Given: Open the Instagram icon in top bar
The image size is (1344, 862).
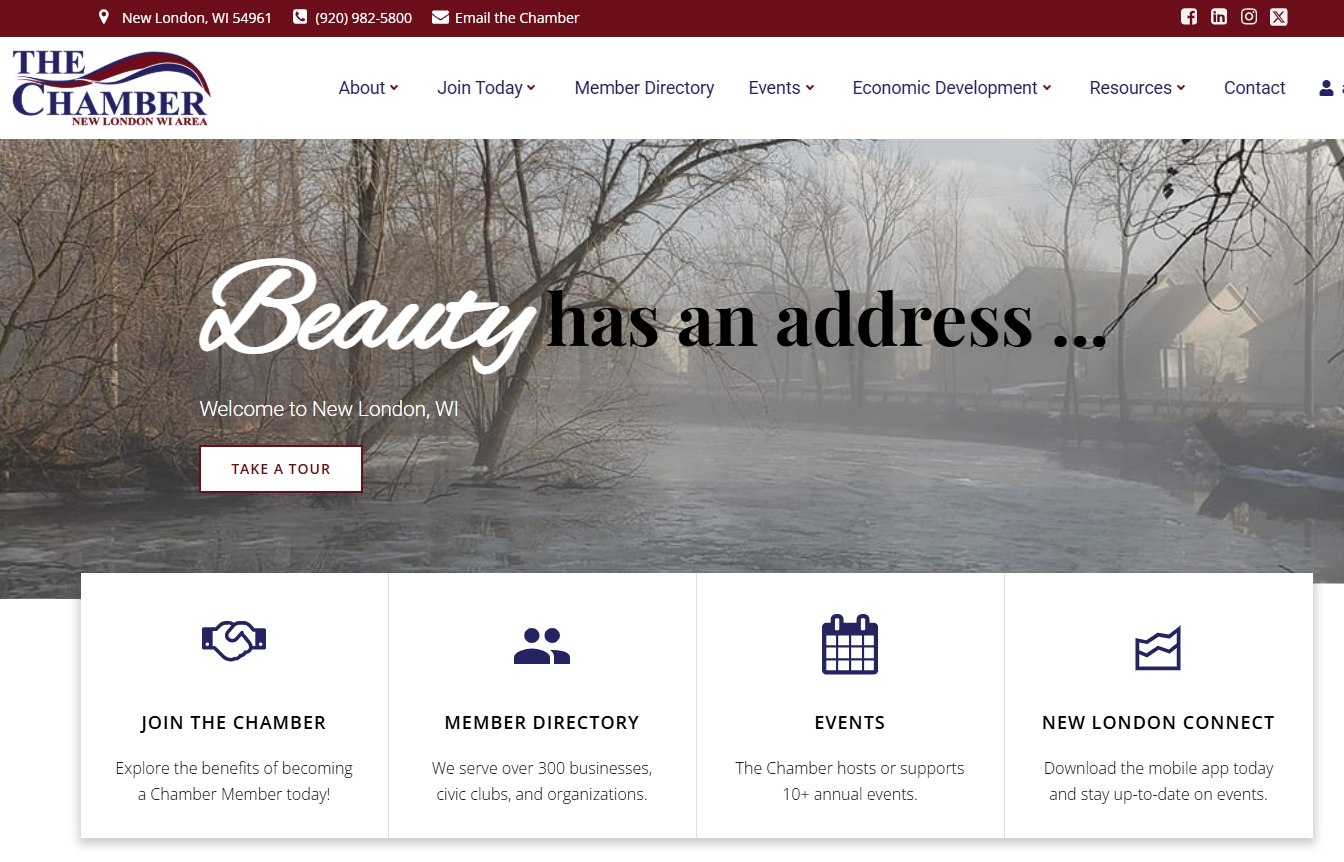Looking at the screenshot, I should point(1248,17).
